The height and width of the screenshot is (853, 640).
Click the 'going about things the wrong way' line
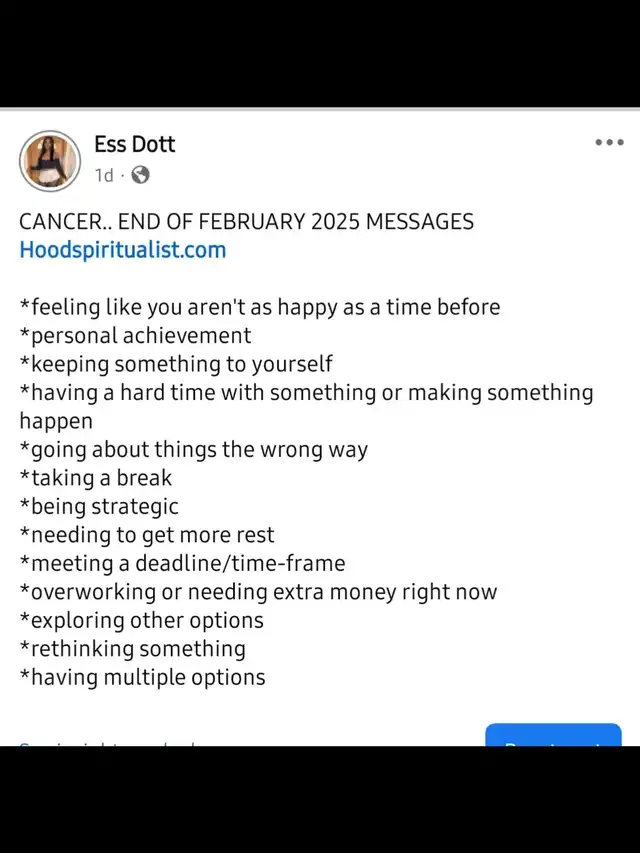point(194,450)
